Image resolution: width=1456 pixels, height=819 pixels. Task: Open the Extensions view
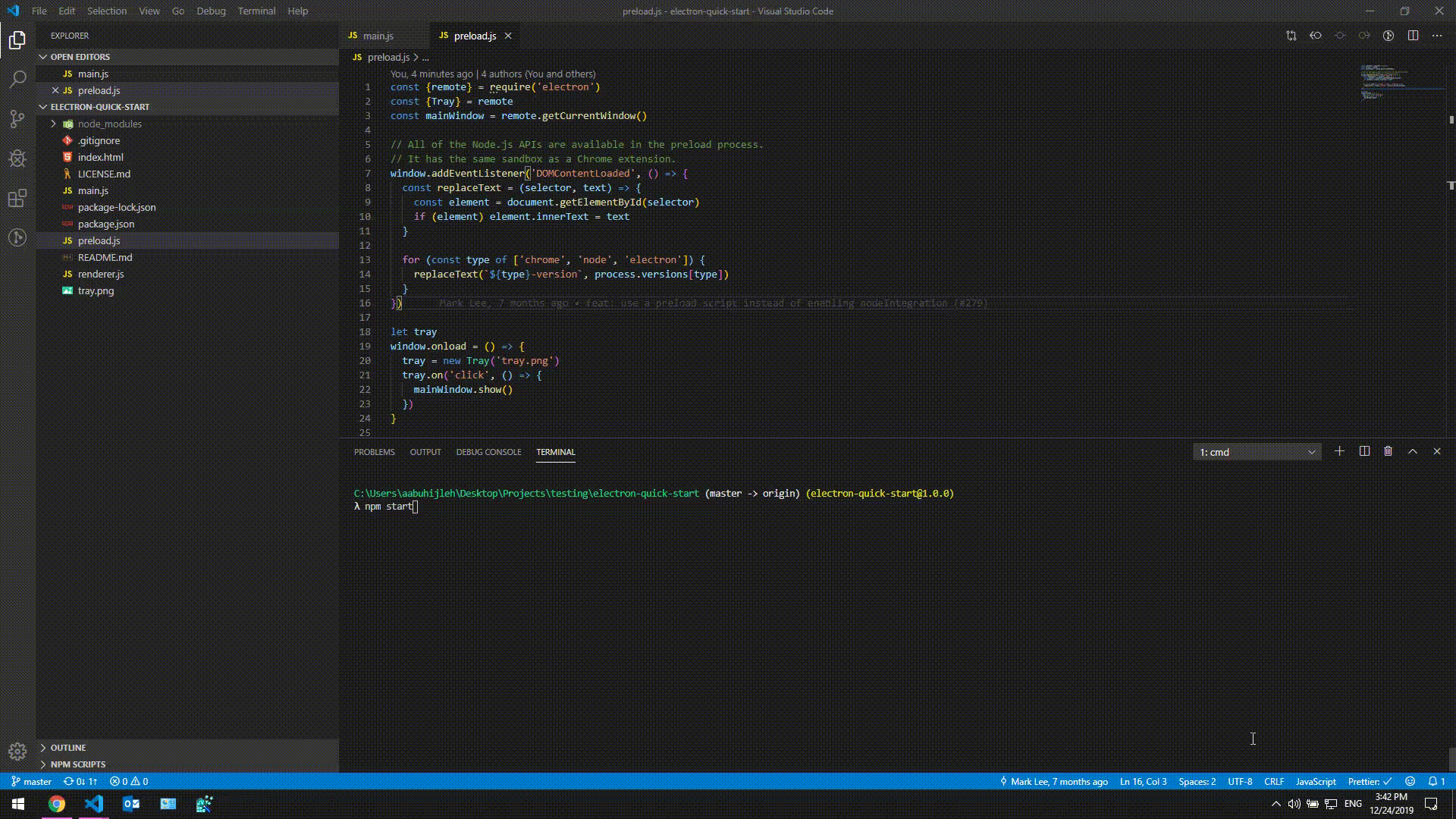(x=17, y=198)
